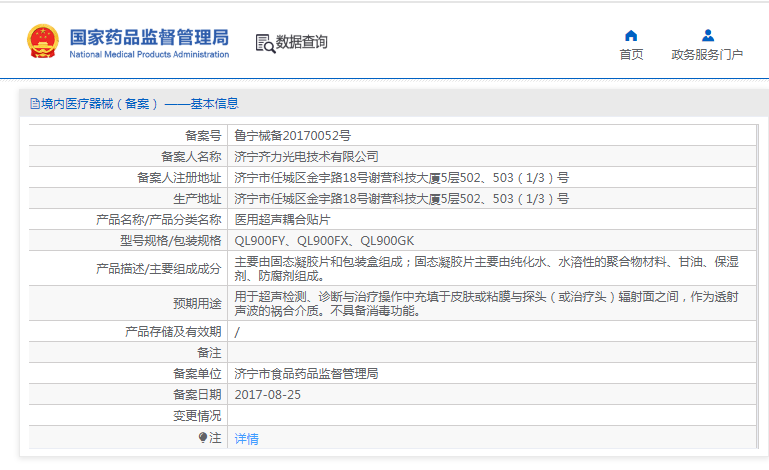Click the slash value for 产品存储及有效期
Screen dimensions: 769x470
(237, 332)
